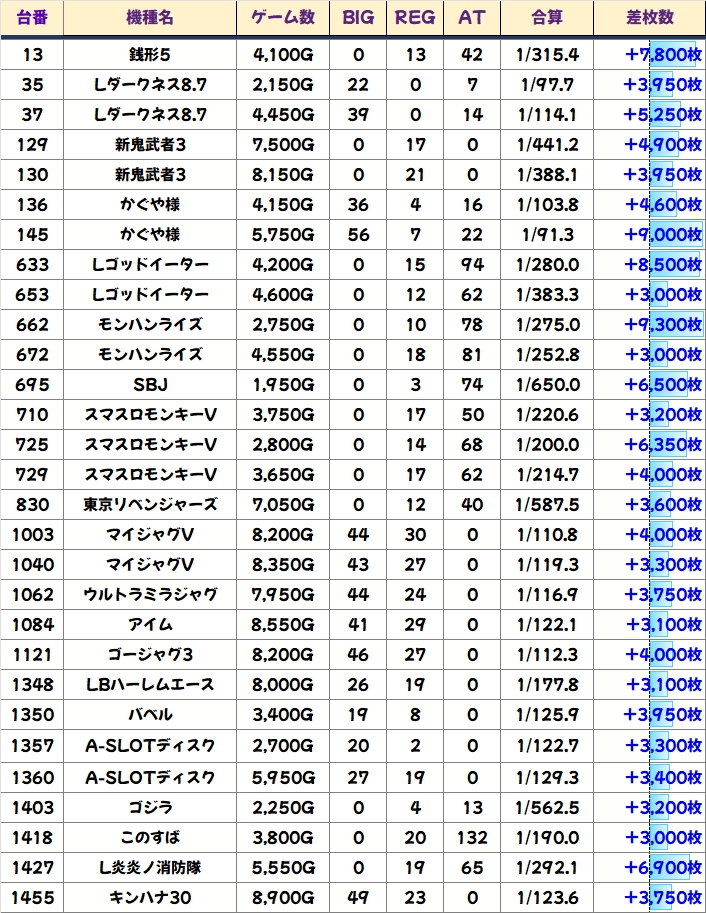Click the 機種名 column header
Viewport: 706px width, 913px height.
[x=149, y=18]
